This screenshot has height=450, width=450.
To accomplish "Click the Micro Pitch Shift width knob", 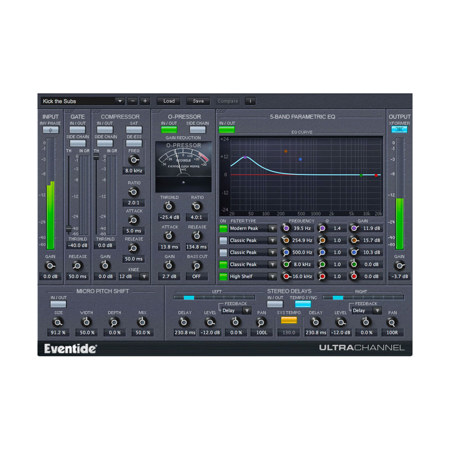I will coord(86,322).
